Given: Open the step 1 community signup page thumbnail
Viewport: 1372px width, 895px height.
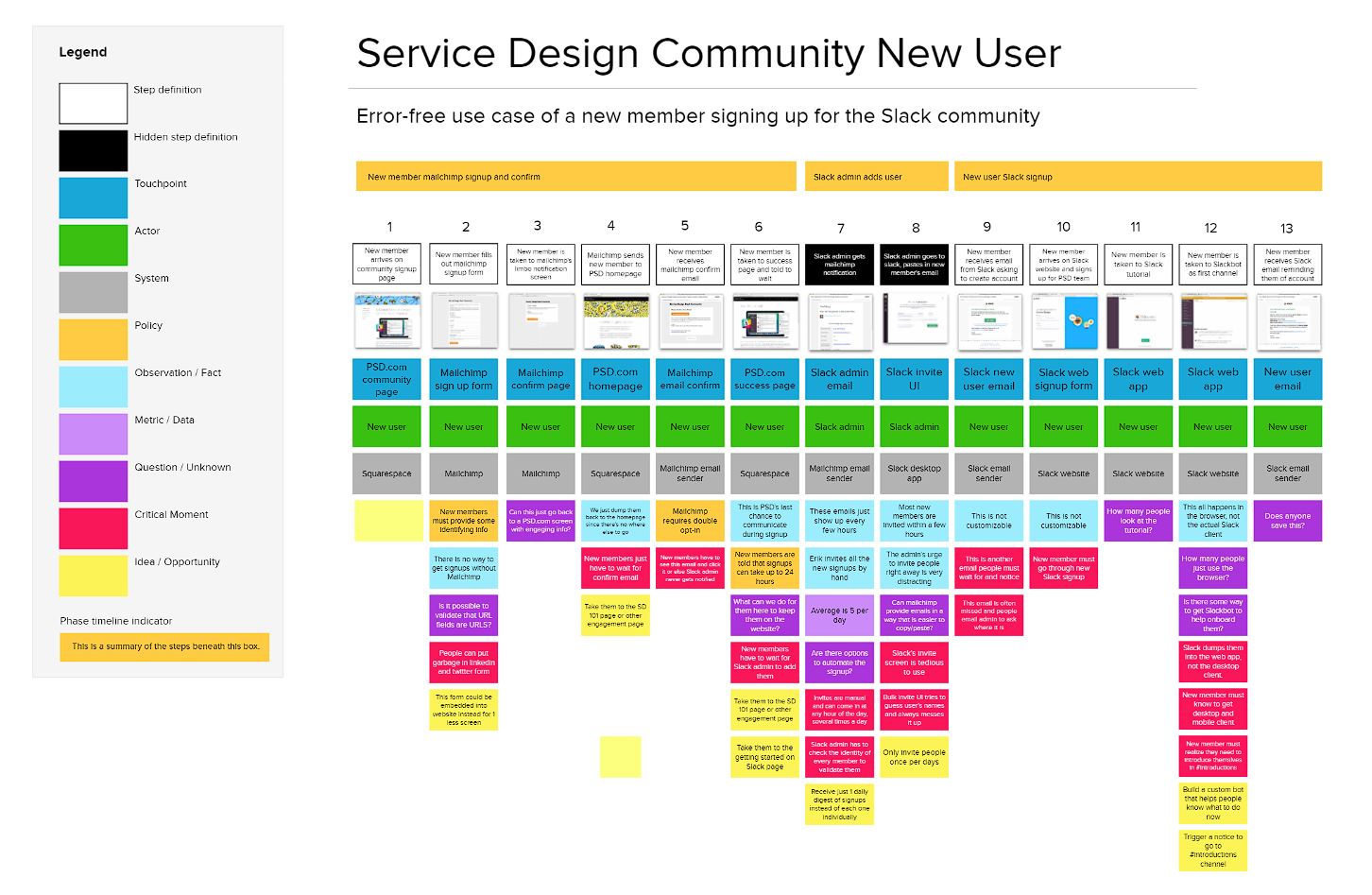Looking at the screenshot, I should 386,321.
